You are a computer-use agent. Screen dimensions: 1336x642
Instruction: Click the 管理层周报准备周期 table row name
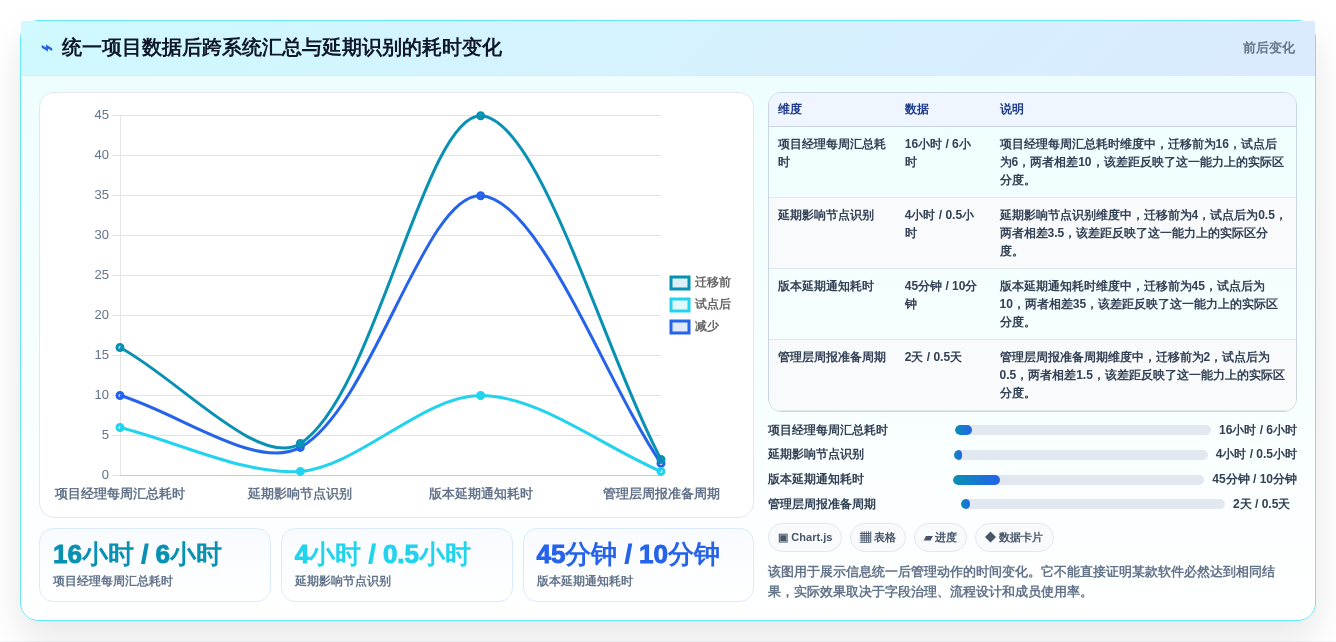832,357
